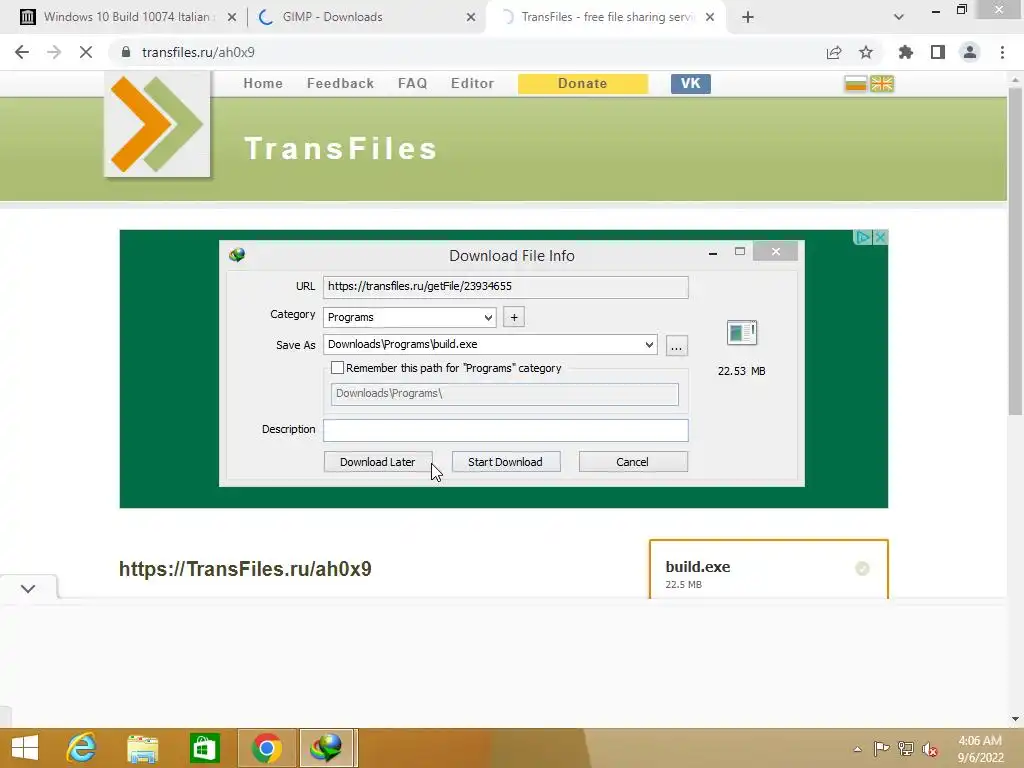Open Feedback in site navigation
Viewport: 1024px width, 768px height.
[x=340, y=84]
